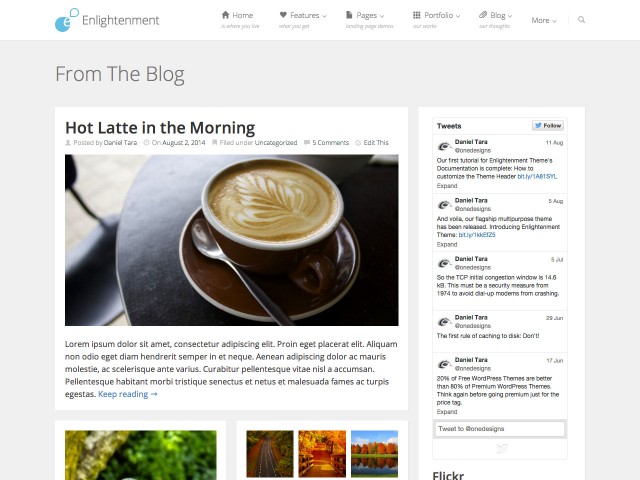Expand the 11 Aug tweet
640x480 pixels.
click(x=447, y=186)
